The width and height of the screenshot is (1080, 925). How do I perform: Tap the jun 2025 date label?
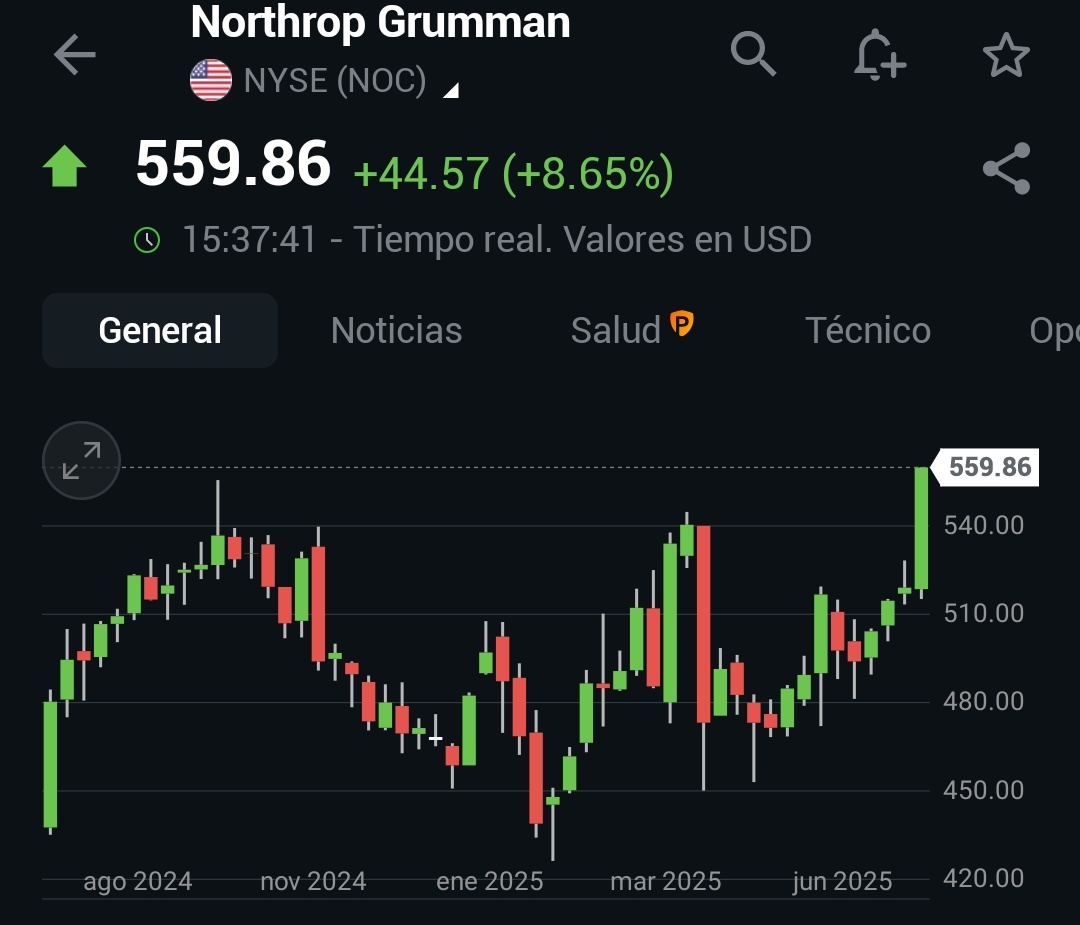click(842, 882)
